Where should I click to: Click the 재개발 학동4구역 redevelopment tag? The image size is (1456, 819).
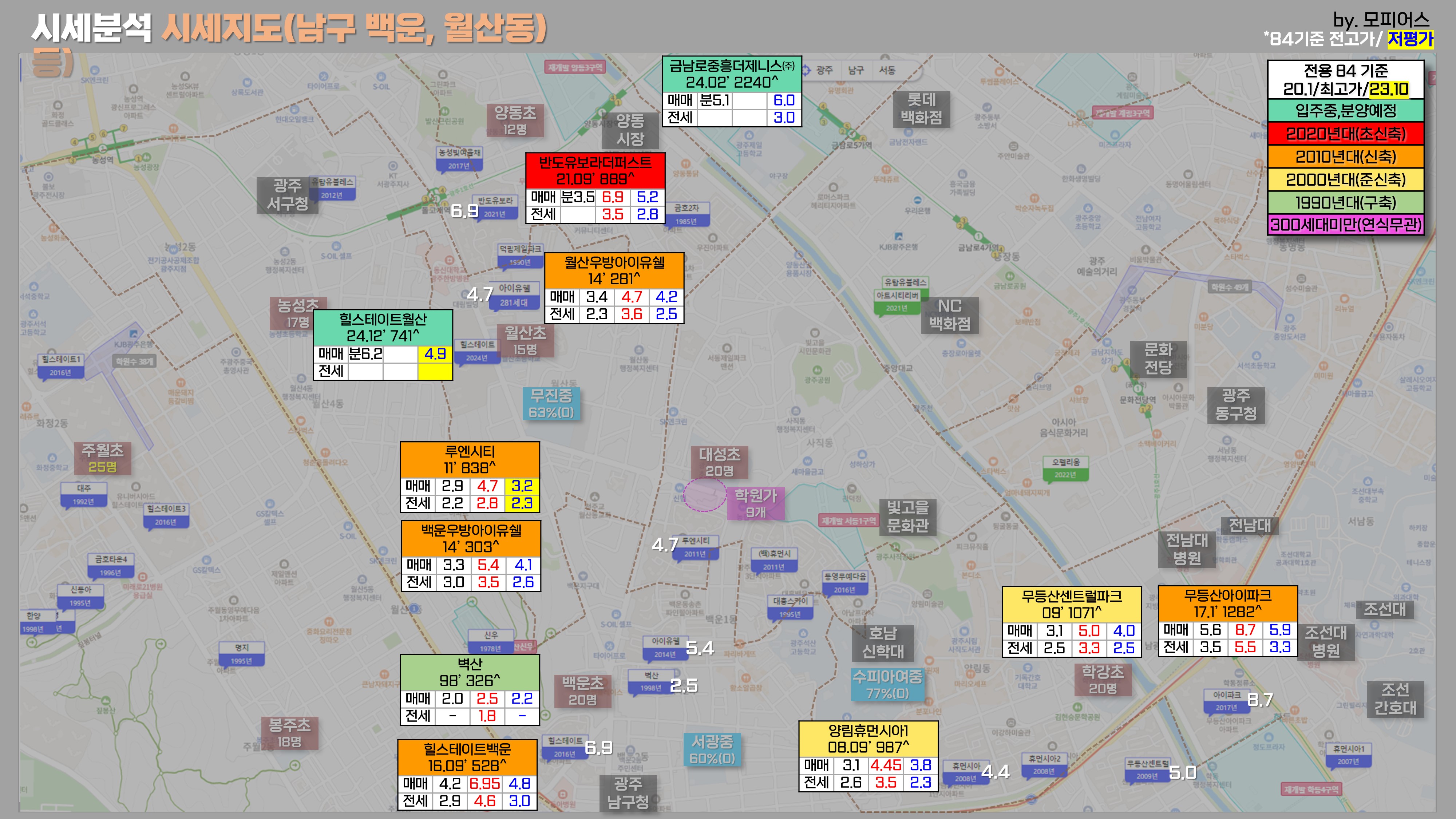tap(1311, 789)
